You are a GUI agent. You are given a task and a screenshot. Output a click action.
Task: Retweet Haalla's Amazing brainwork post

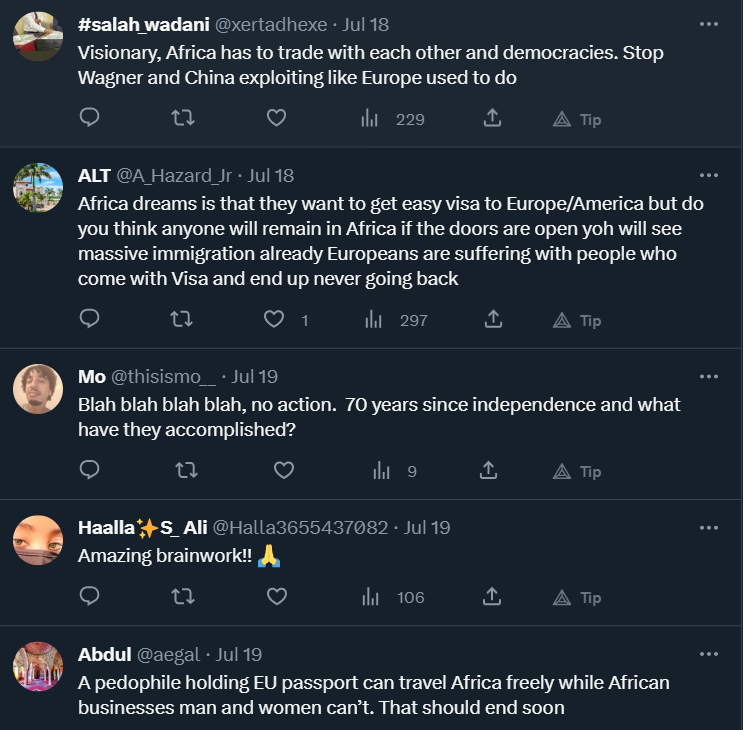[183, 597]
